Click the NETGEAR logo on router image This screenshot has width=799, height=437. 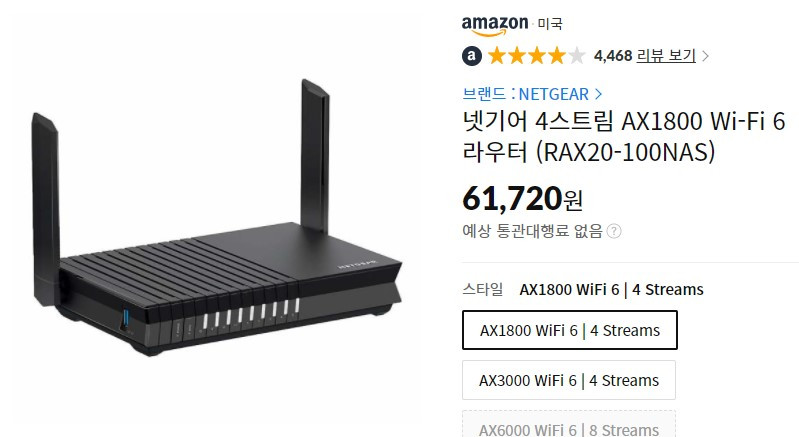coord(357,265)
